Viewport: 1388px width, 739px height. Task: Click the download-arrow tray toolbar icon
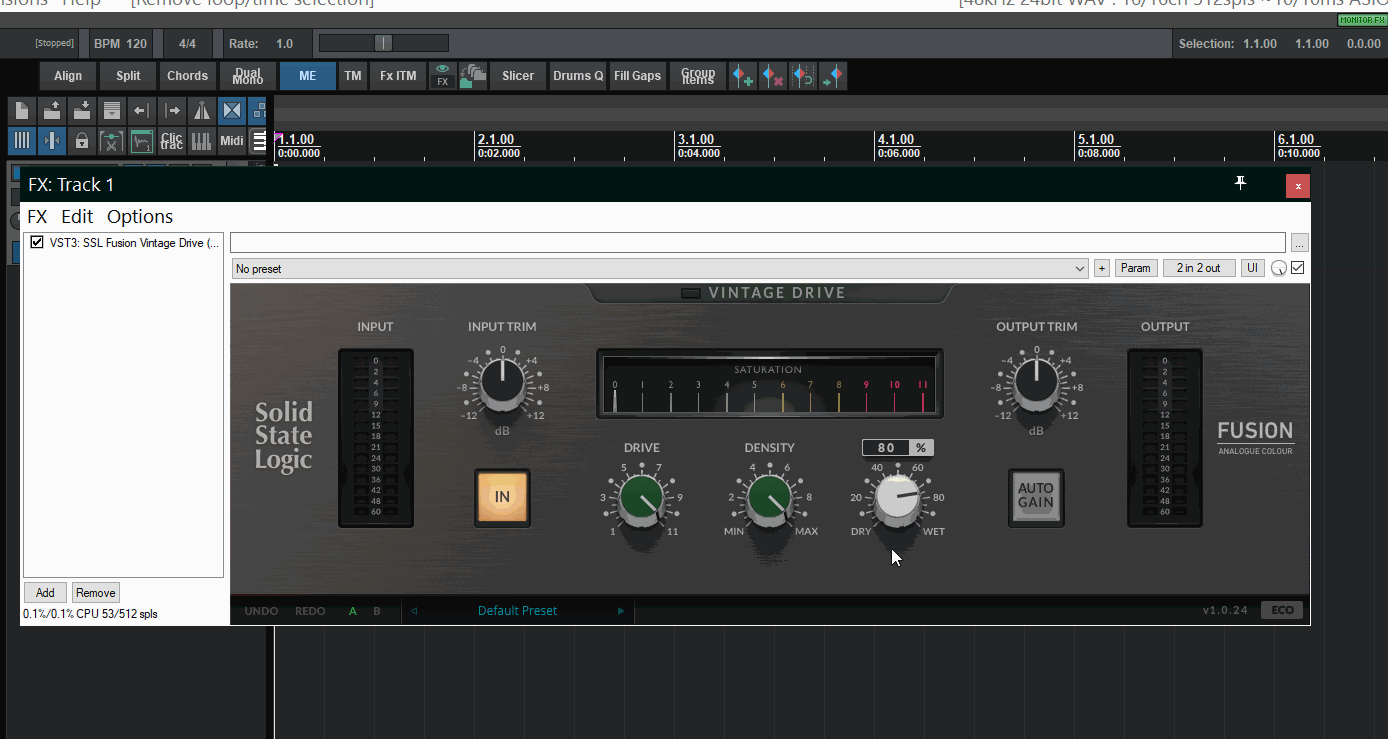click(82, 111)
